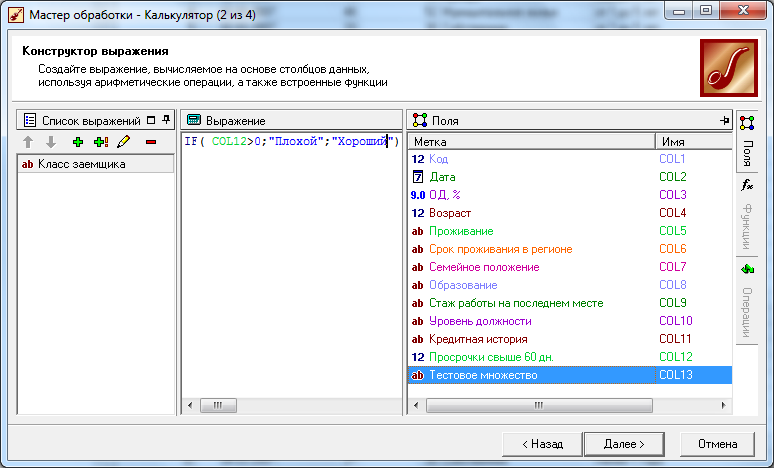Switch to the Поля side tab
Viewport: 774px width, 468px height.
pyautogui.click(x=747, y=142)
